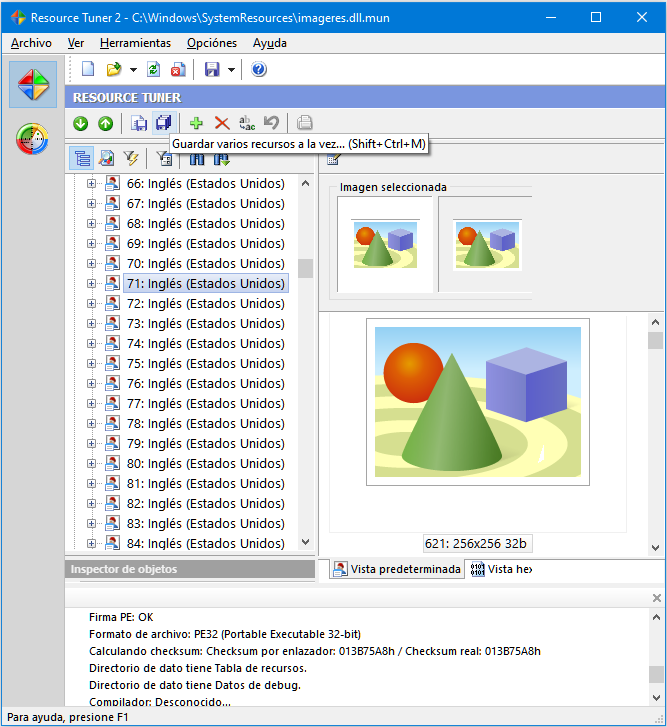Select tree item 70: Inglés (Estados Unidos)
Image resolution: width=667 pixels, height=727 pixels.
pos(206,263)
